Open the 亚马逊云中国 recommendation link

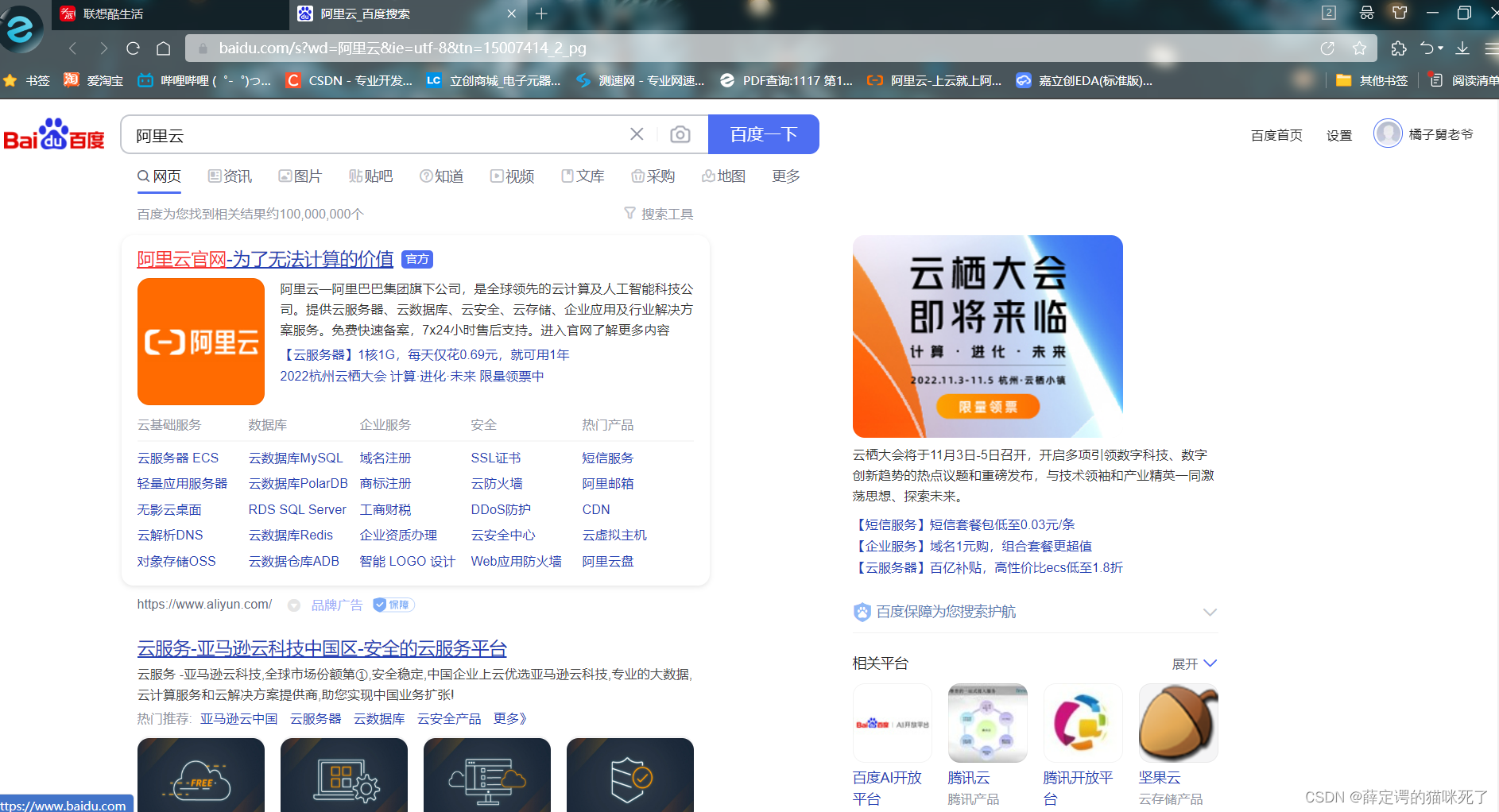coord(238,718)
